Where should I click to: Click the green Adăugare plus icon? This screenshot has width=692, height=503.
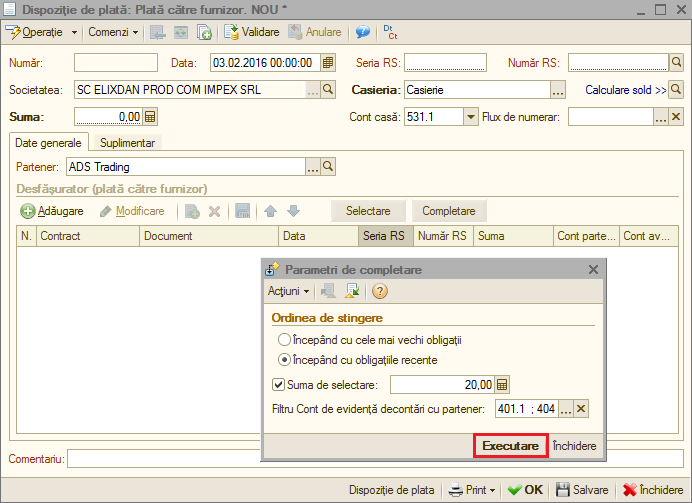pyautogui.click(x=27, y=211)
